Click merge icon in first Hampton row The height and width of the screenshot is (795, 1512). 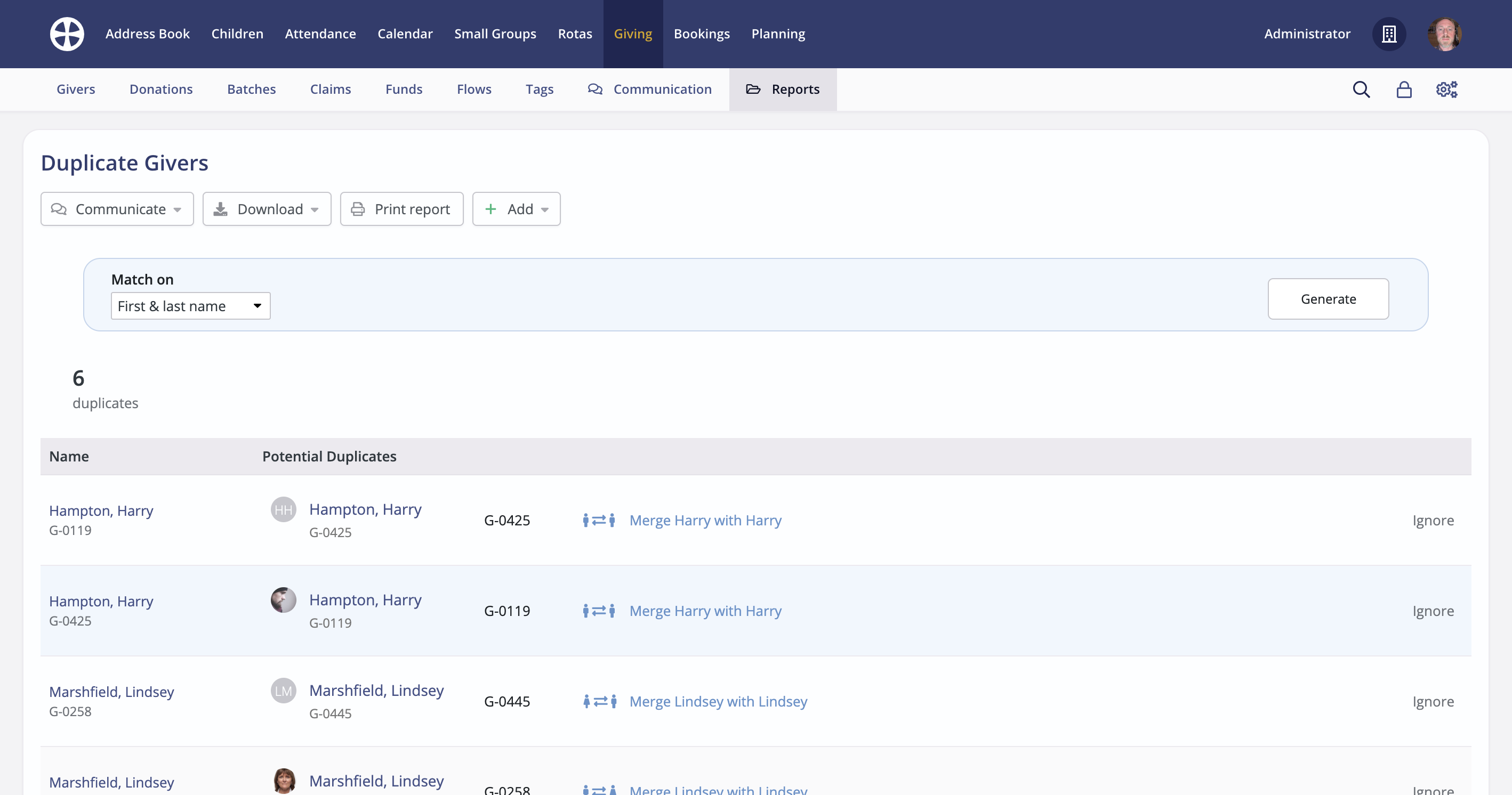[599, 521]
